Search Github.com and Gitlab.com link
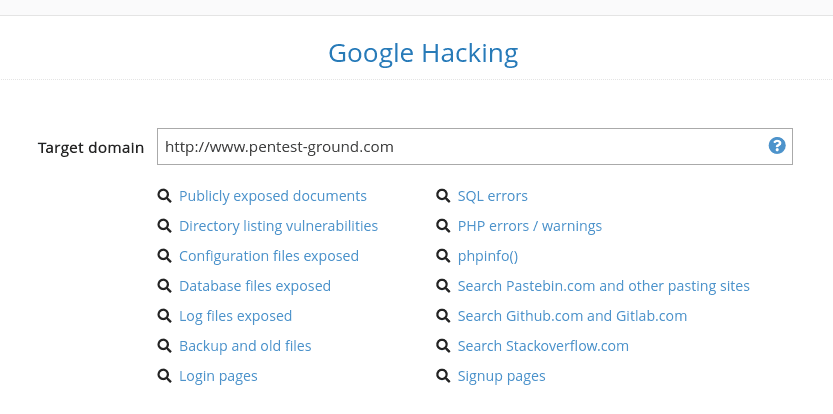The width and height of the screenshot is (833, 414). coord(572,316)
